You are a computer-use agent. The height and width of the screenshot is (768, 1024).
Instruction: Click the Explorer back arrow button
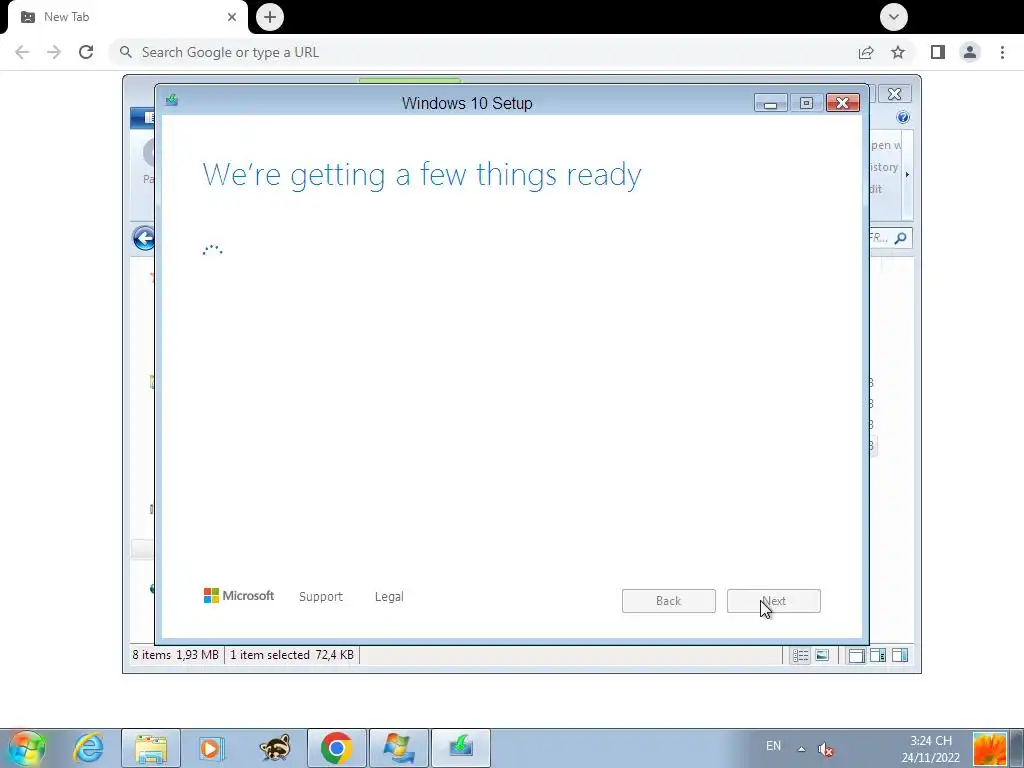(x=144, y=238)
